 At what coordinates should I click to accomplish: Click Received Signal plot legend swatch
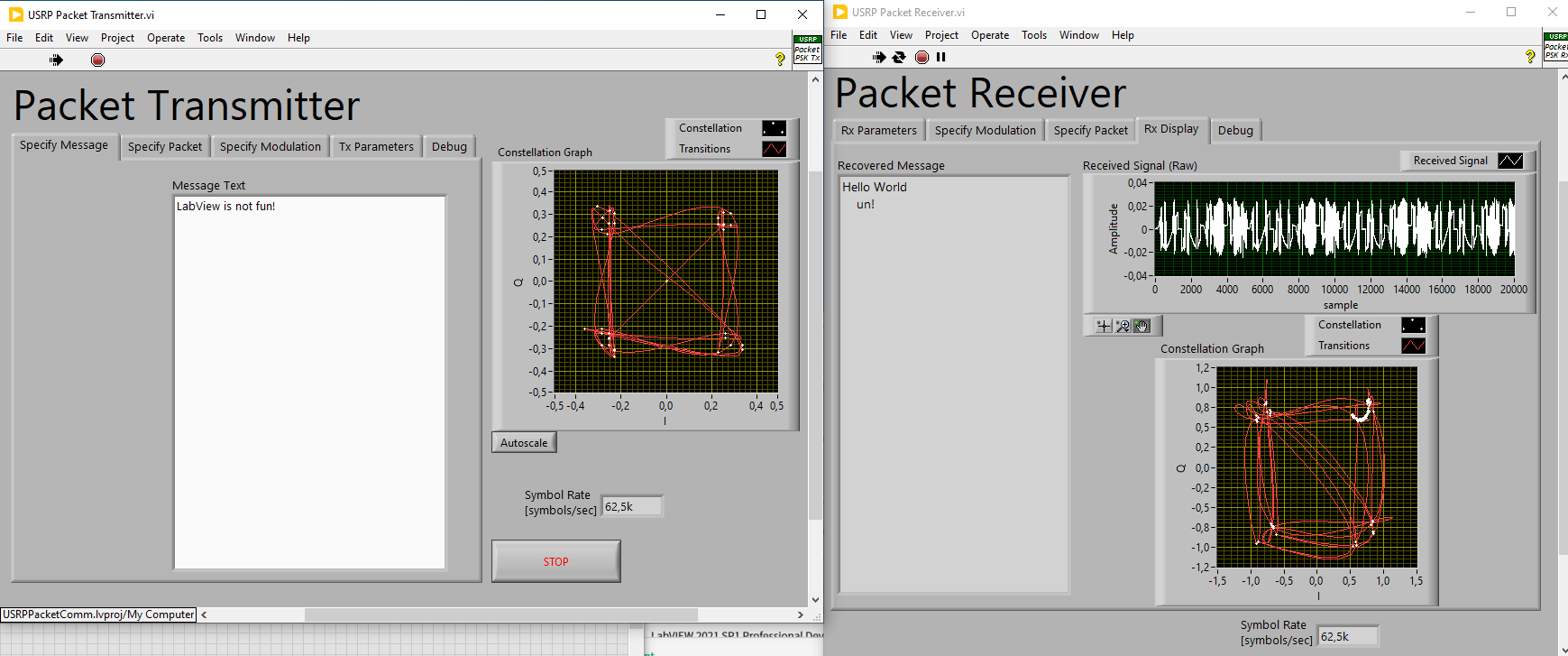[1510, 161]
